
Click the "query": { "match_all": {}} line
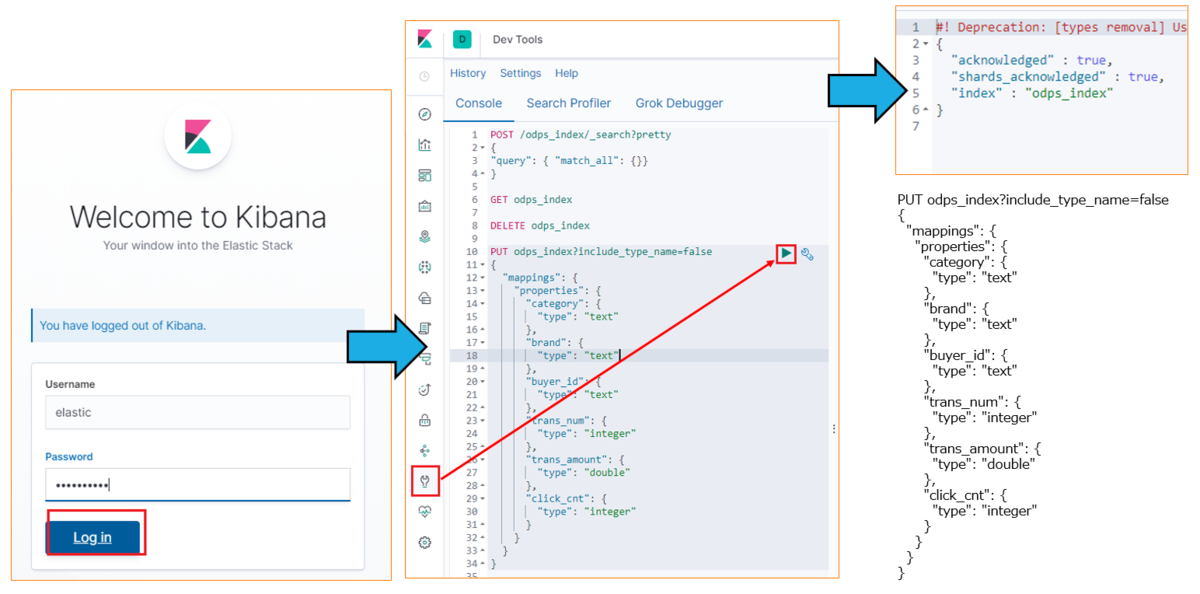570,161
